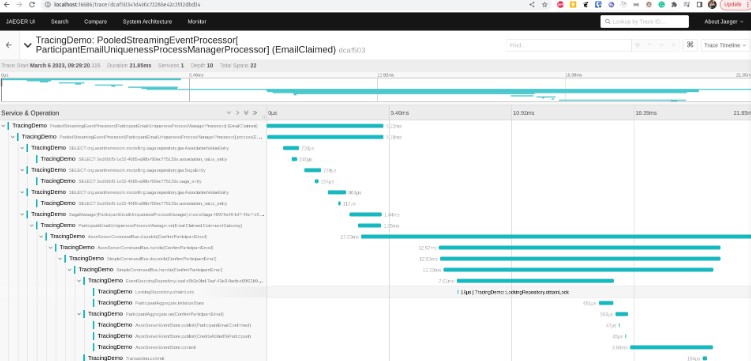
Task: Open the browser side panel icon
Action: 700,4
